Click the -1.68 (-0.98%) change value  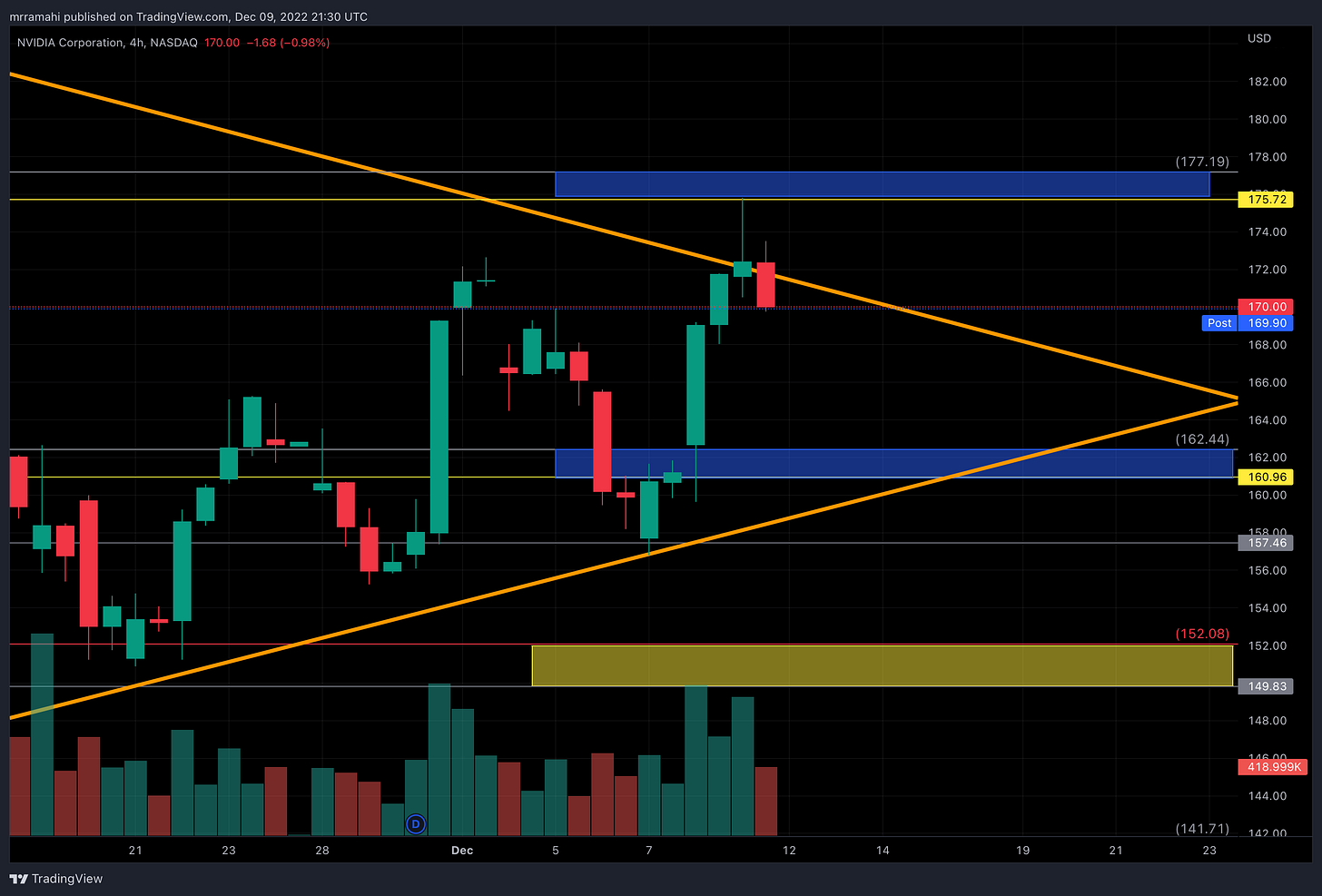point(288,43)
